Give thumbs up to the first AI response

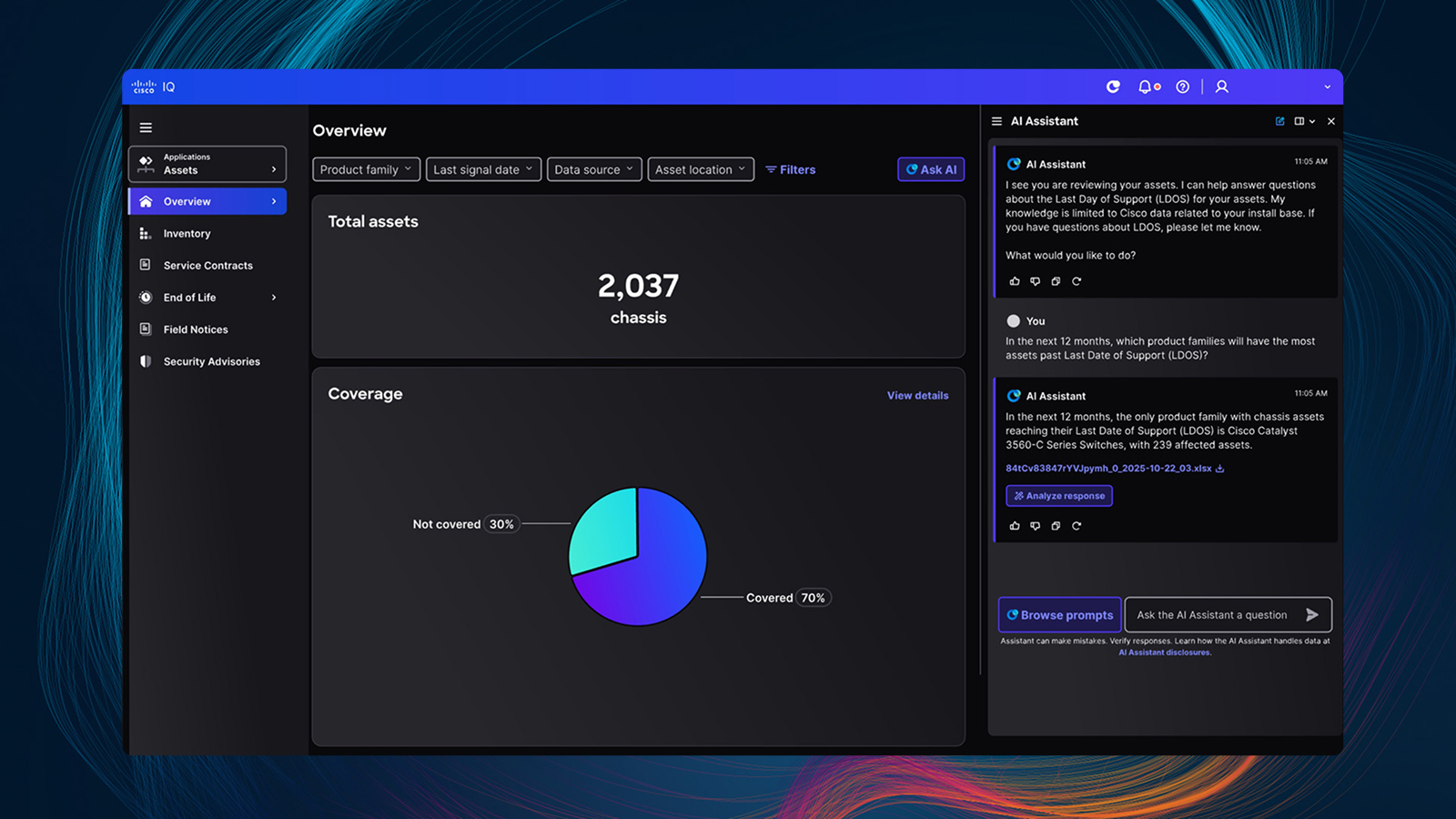click(1015, 281)
